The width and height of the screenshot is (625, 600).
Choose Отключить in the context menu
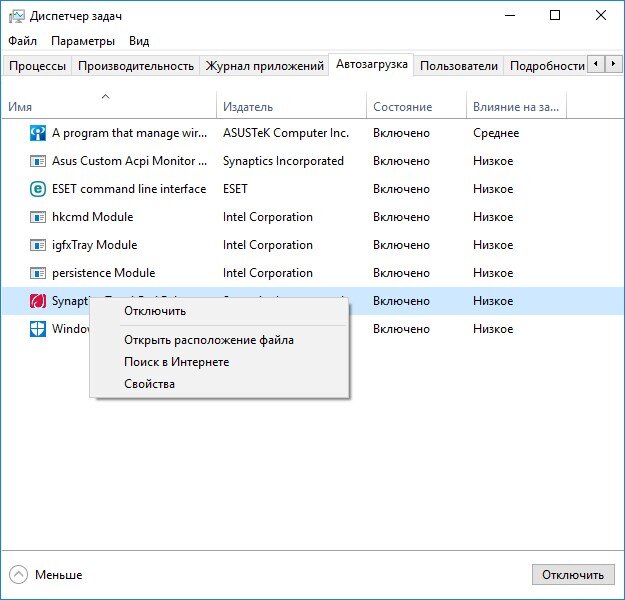219,311
